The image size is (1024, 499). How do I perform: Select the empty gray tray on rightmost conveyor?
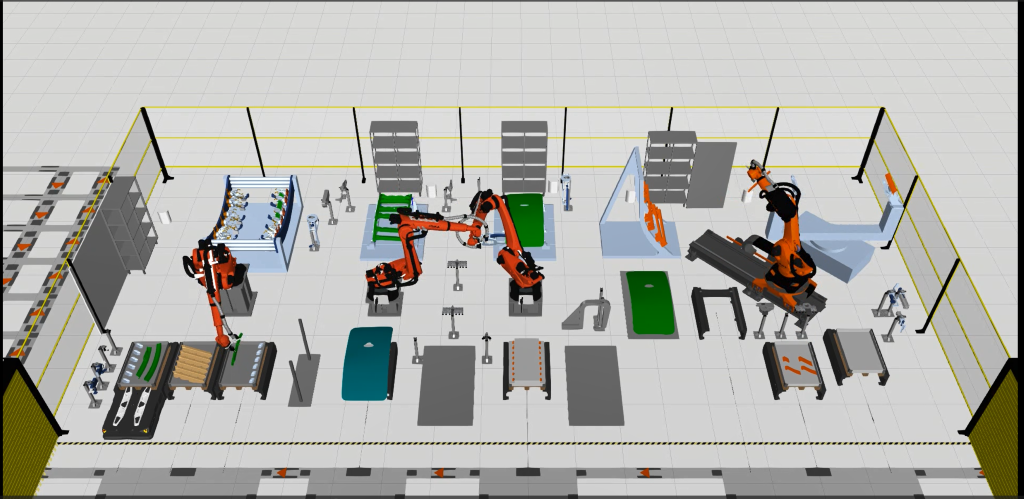coord(856,354)
